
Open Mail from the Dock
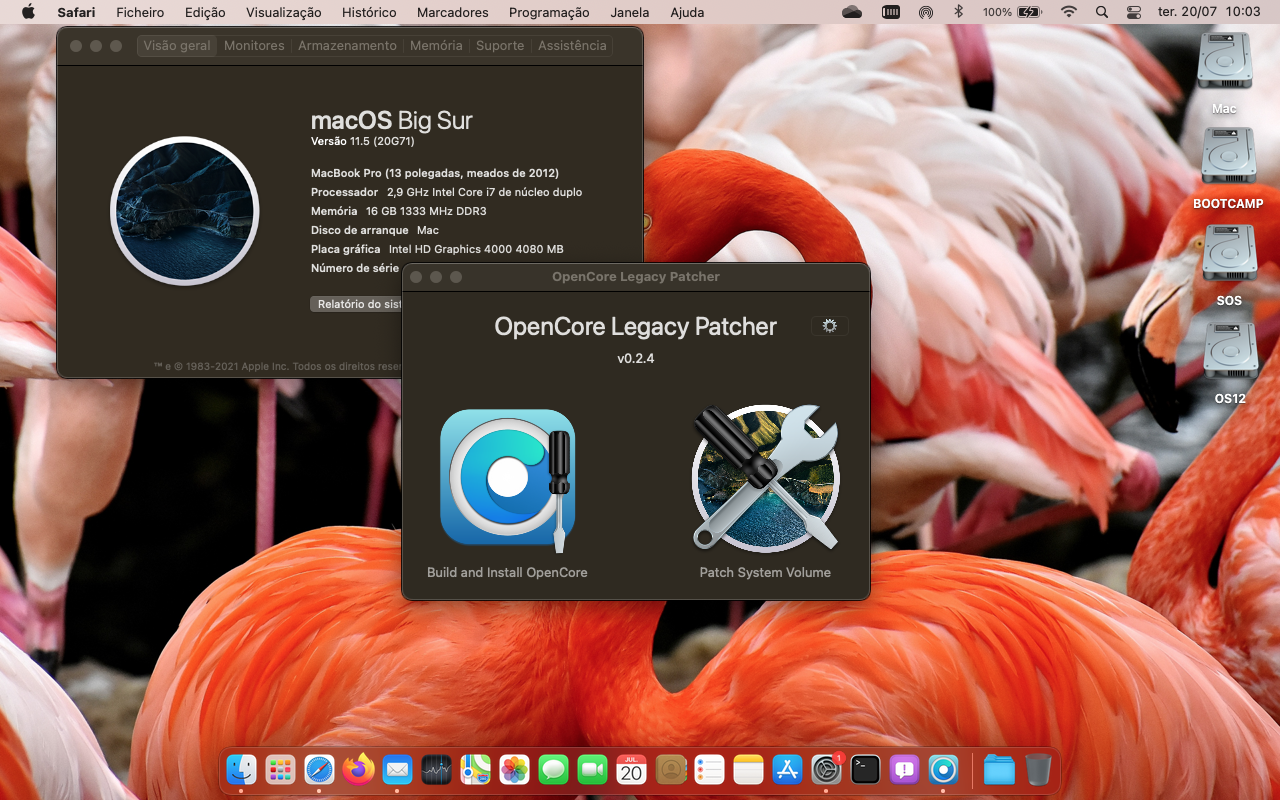[397, 769]
